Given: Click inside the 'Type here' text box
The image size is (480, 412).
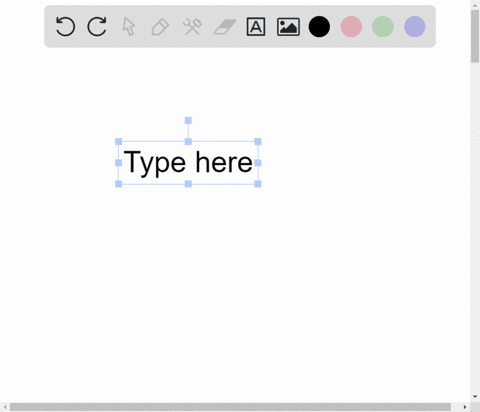Looking at the screenshot, I should pyautogui.click(x=188, y=162).
